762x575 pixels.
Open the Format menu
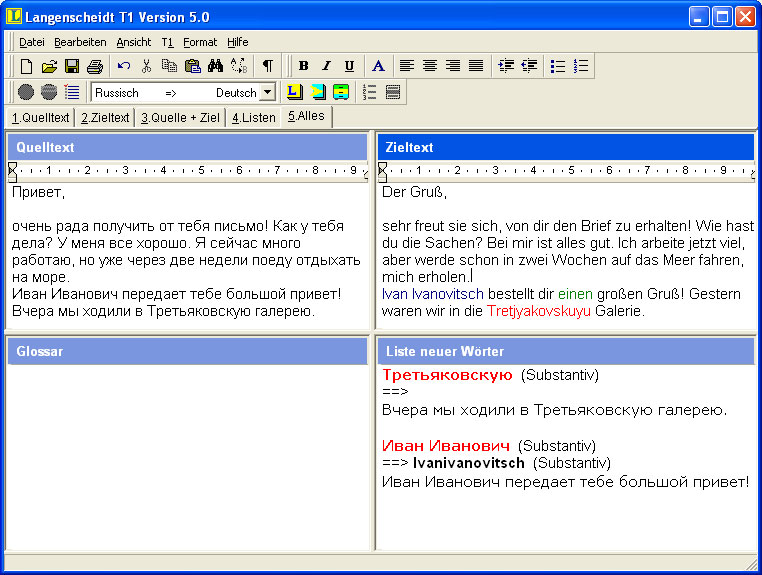[200, 42]
